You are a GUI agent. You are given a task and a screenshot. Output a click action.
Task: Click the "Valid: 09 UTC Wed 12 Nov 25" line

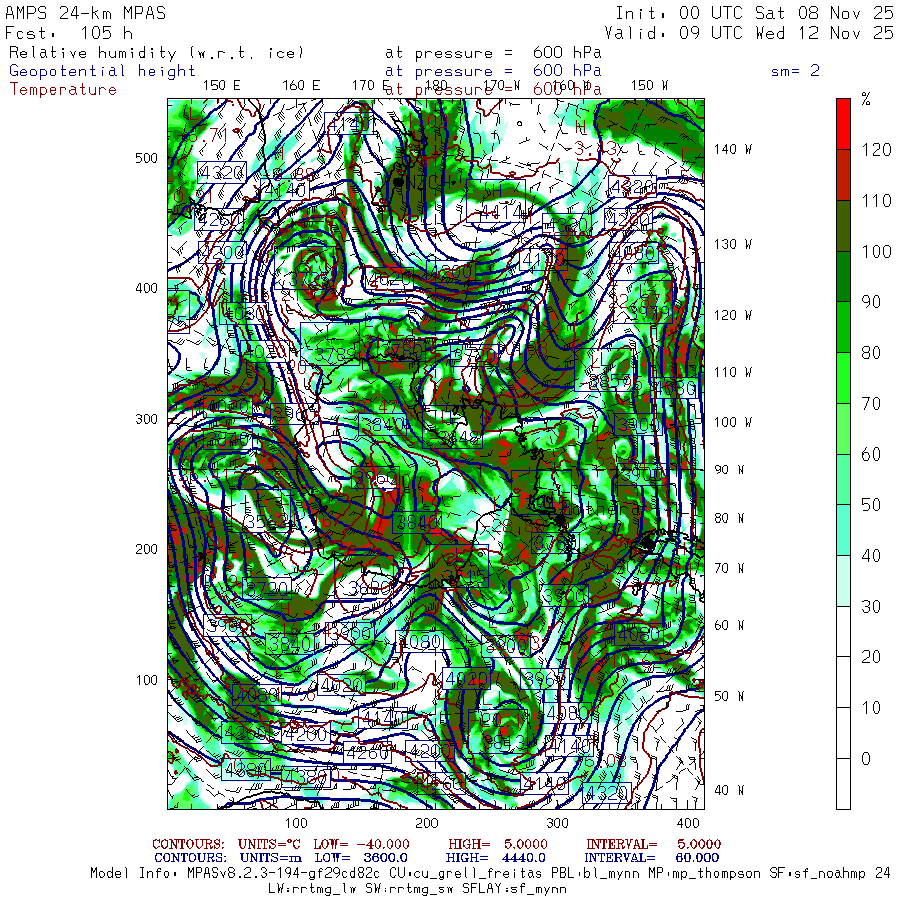749,33
